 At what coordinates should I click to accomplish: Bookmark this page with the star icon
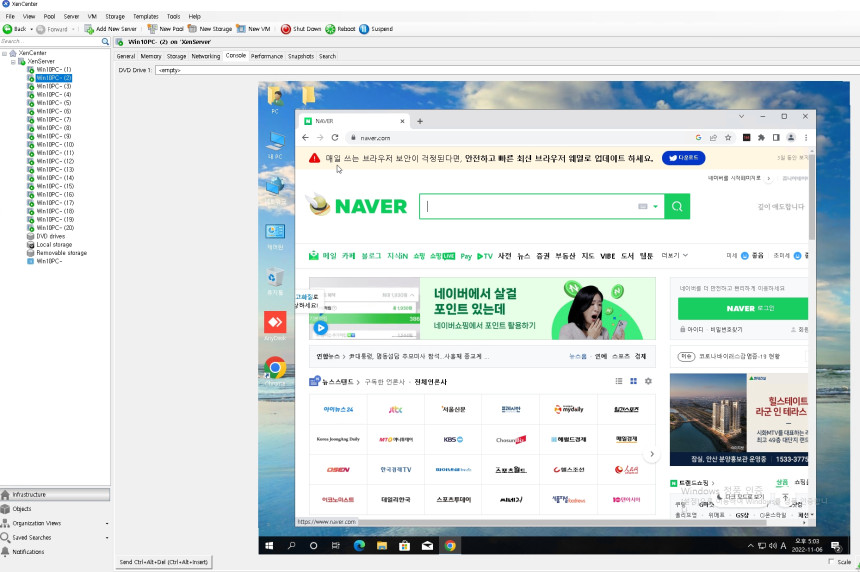click(x=728, y=138)
